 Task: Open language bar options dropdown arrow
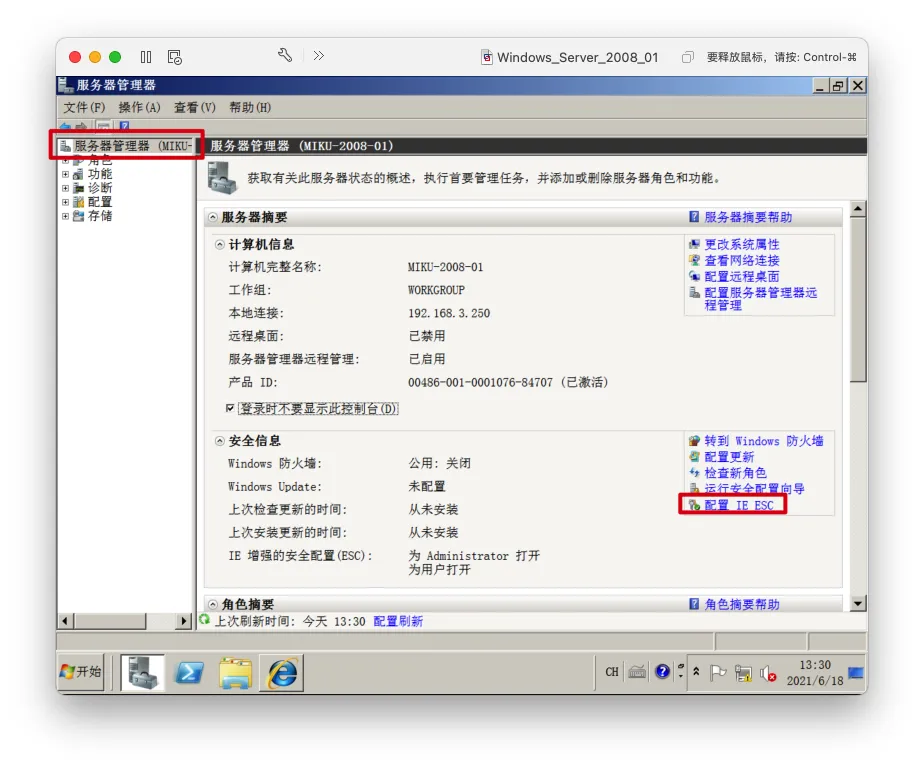click(681, 675)
